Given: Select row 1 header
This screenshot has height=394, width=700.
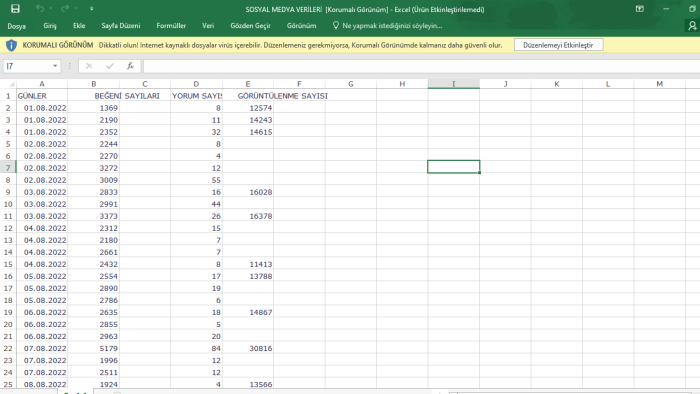Looking at the screenshot, I should (8, 96).
